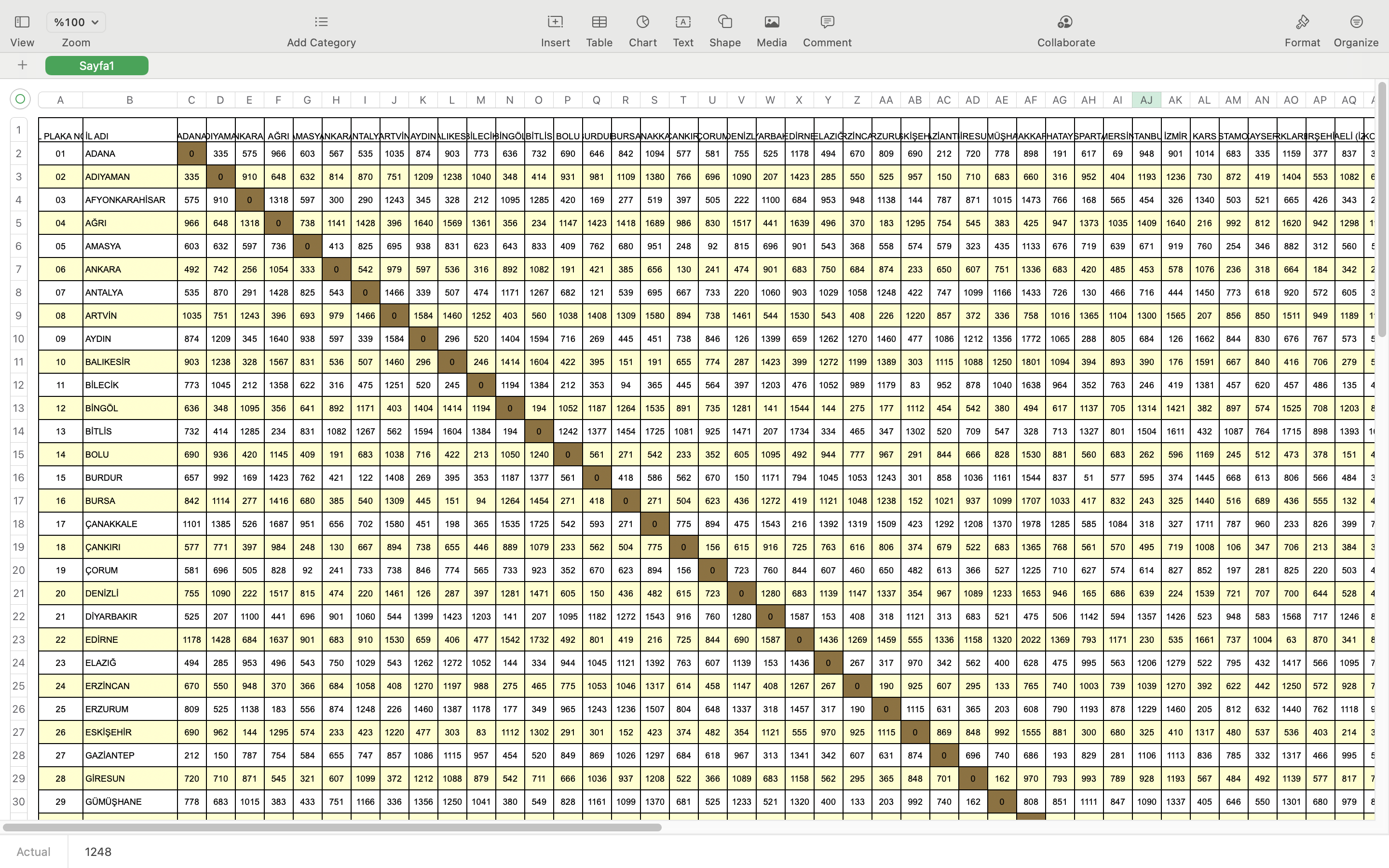Add a new sheet with plus button
This screenshot has width=1389, height=868.
tap(22, 66)
